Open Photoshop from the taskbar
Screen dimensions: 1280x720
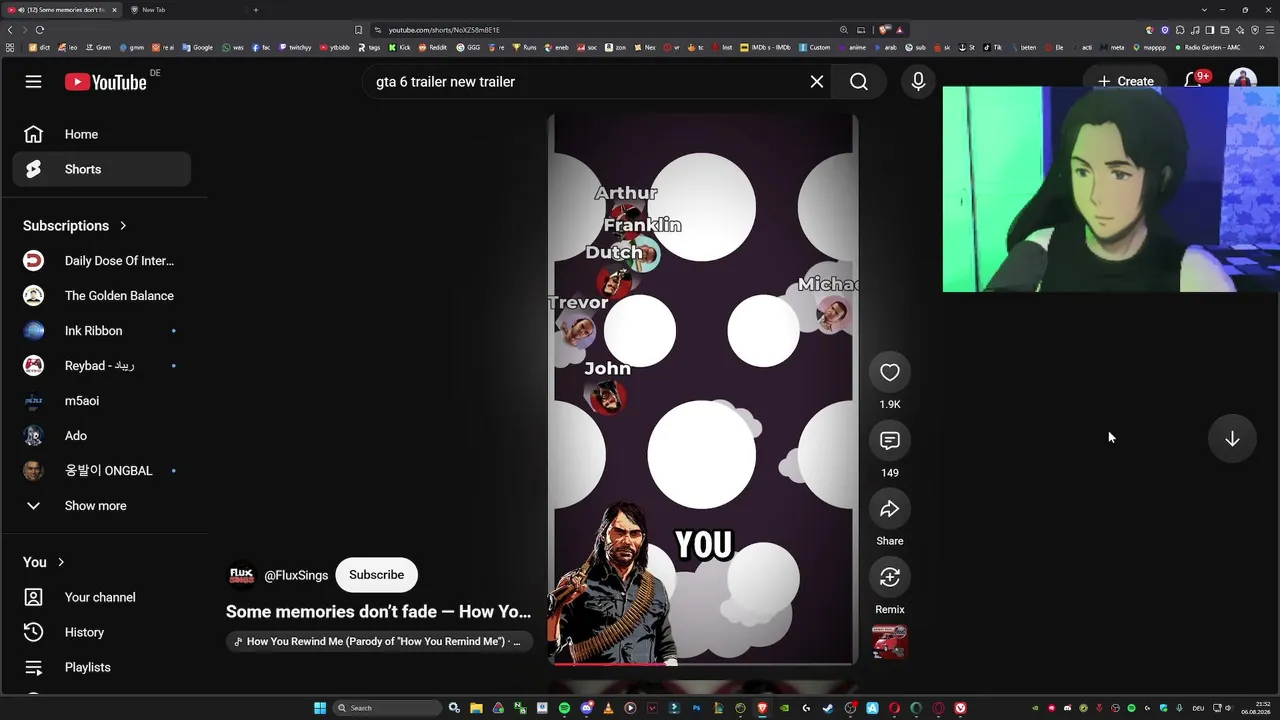coord(696,708)
